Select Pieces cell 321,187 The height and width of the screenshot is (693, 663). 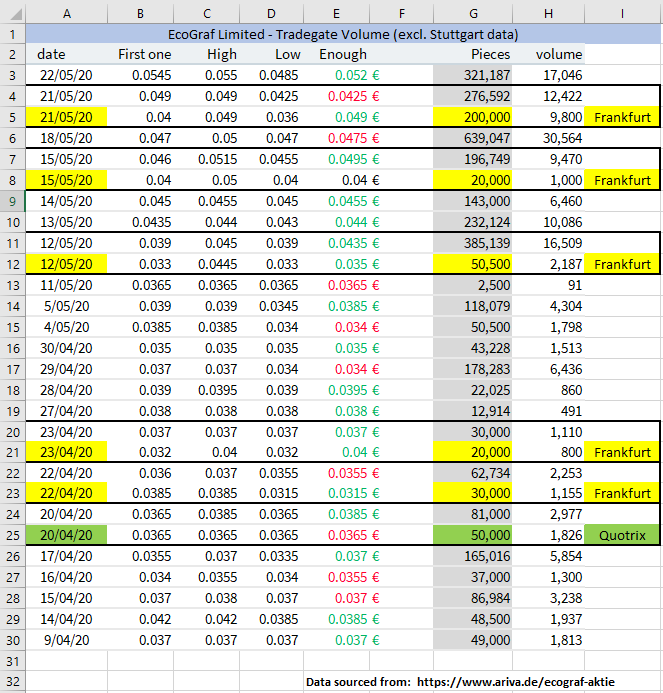tap(473, 75)
